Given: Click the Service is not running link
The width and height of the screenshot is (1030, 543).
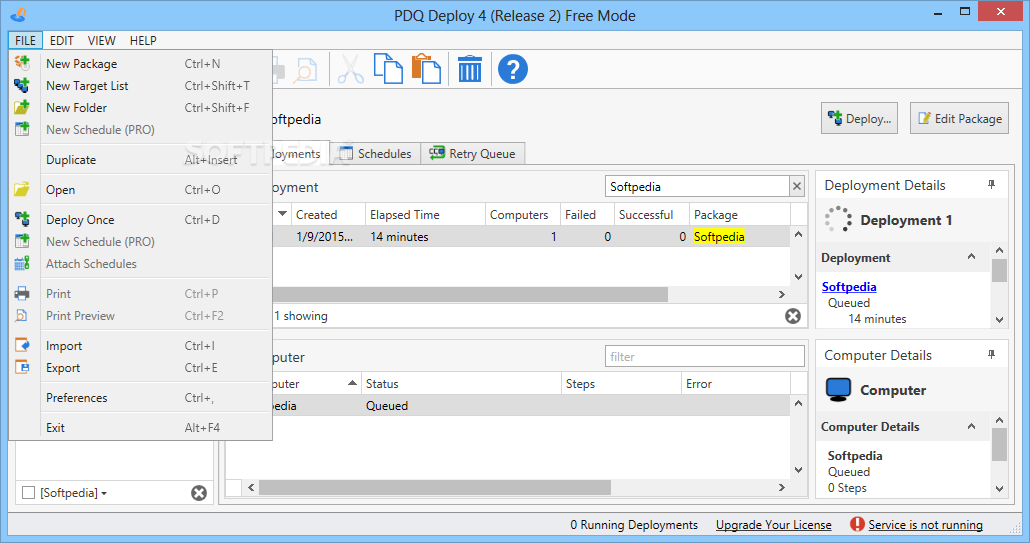Looking at the screenshot, I should [925, 525].
